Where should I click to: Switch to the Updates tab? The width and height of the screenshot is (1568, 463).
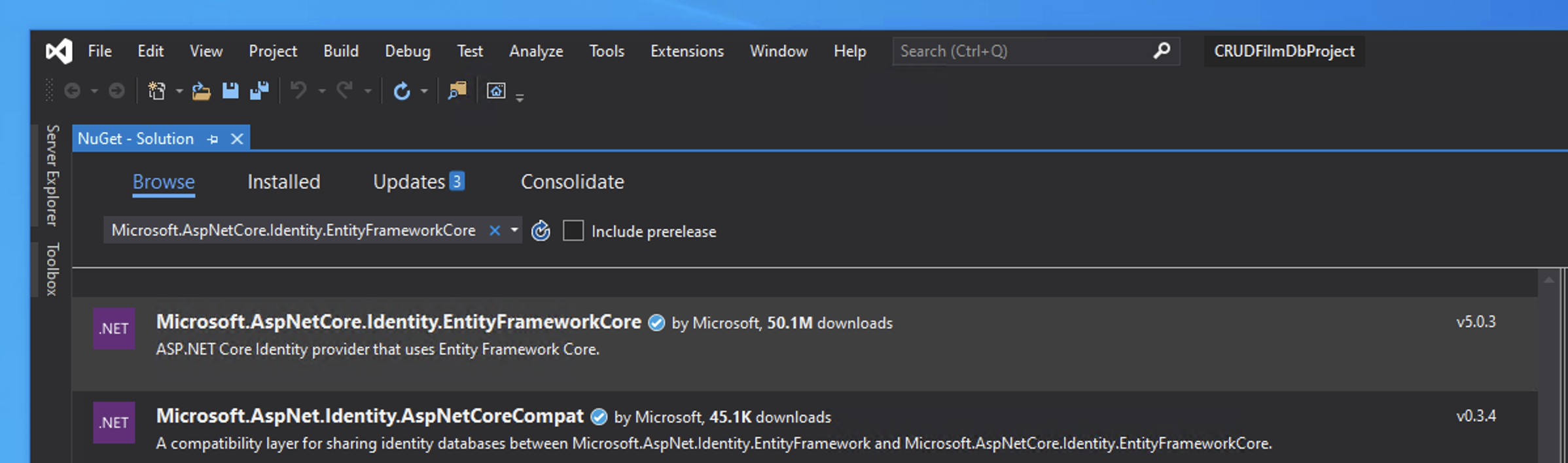pos(419,182)
